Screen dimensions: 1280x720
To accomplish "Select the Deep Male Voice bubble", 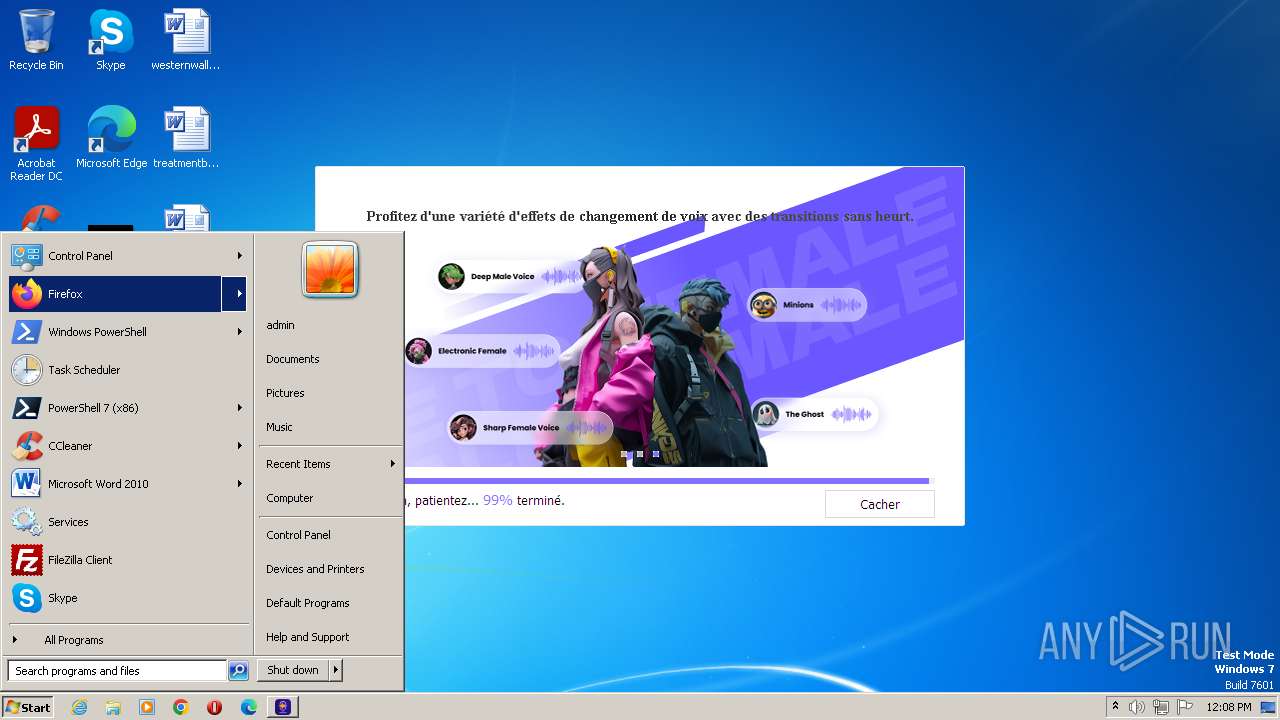I will coord(512,276).
